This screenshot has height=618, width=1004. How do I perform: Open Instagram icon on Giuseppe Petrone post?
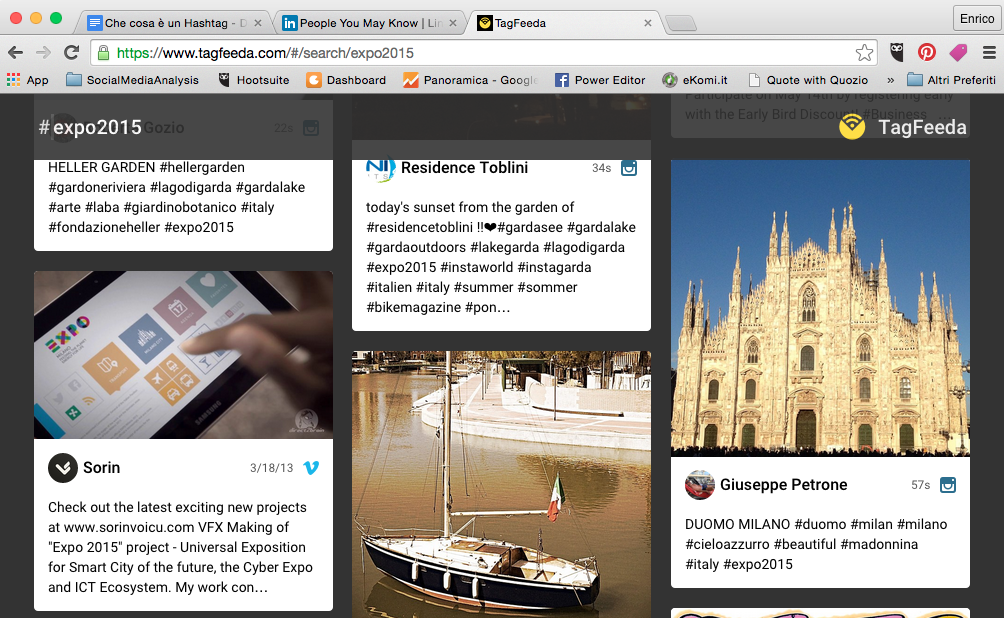(948, 485)
